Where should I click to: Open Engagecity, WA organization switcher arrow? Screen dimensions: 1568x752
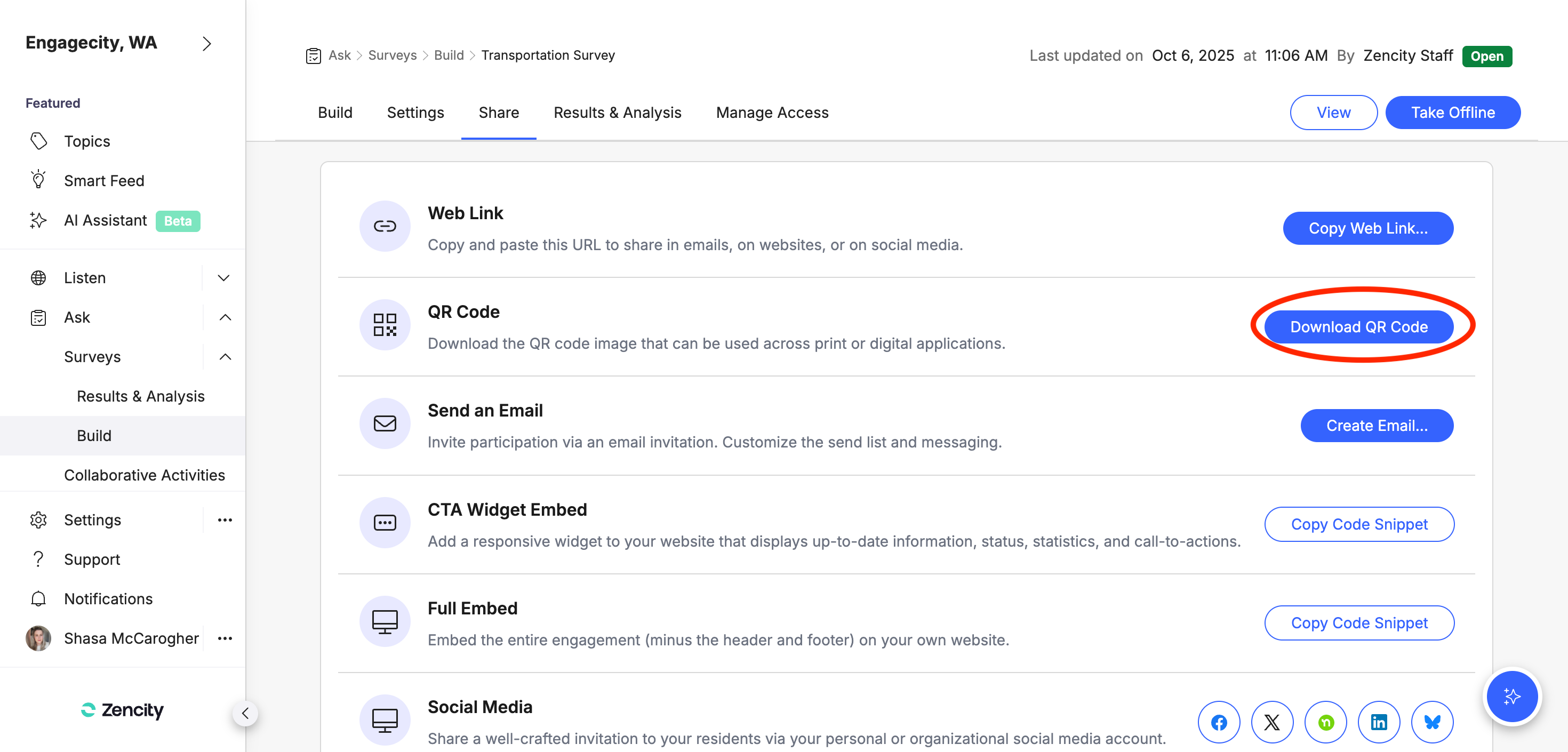[x=207, y=43]
